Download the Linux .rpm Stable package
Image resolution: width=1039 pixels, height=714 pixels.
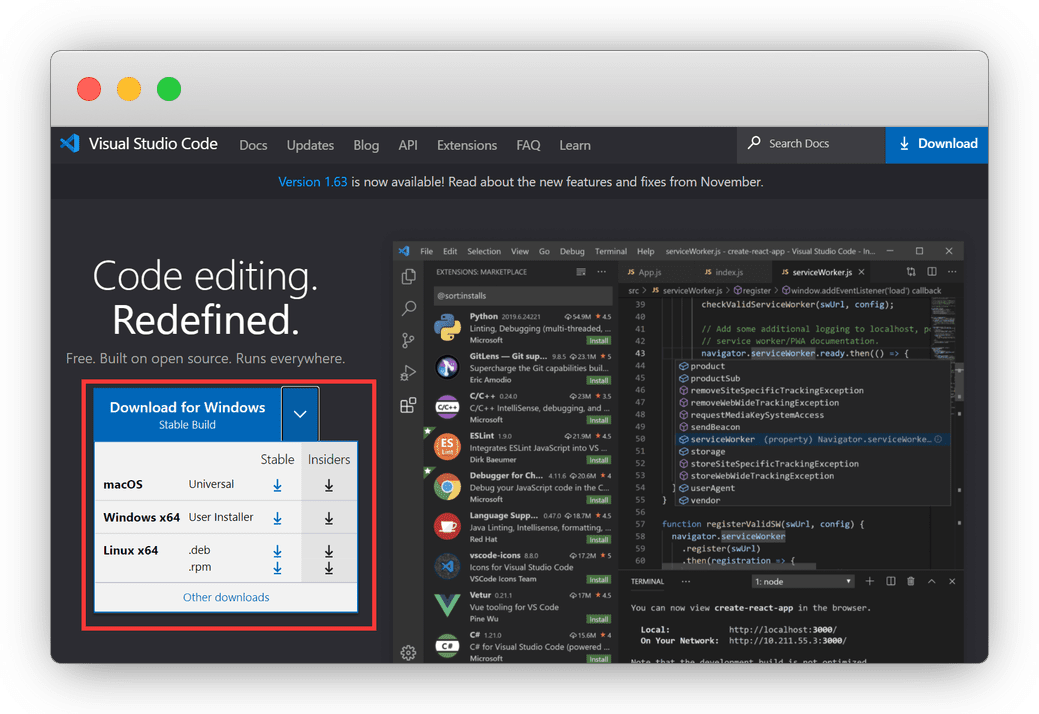click(278, 568)
